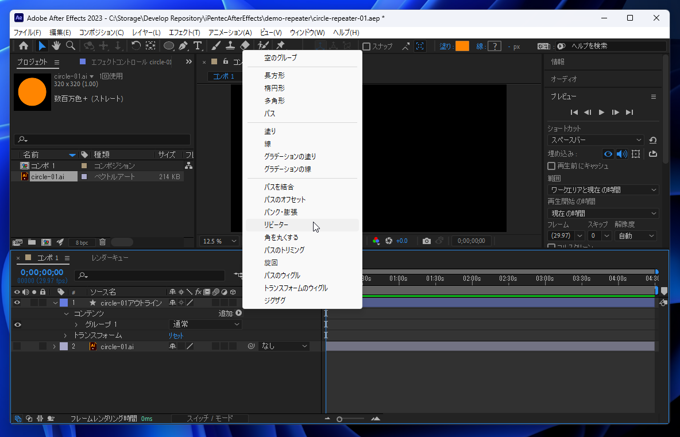Viewport: 680px width, 437px height.
Task: Select the Eraser tool
Action: [x=245, y=45]
